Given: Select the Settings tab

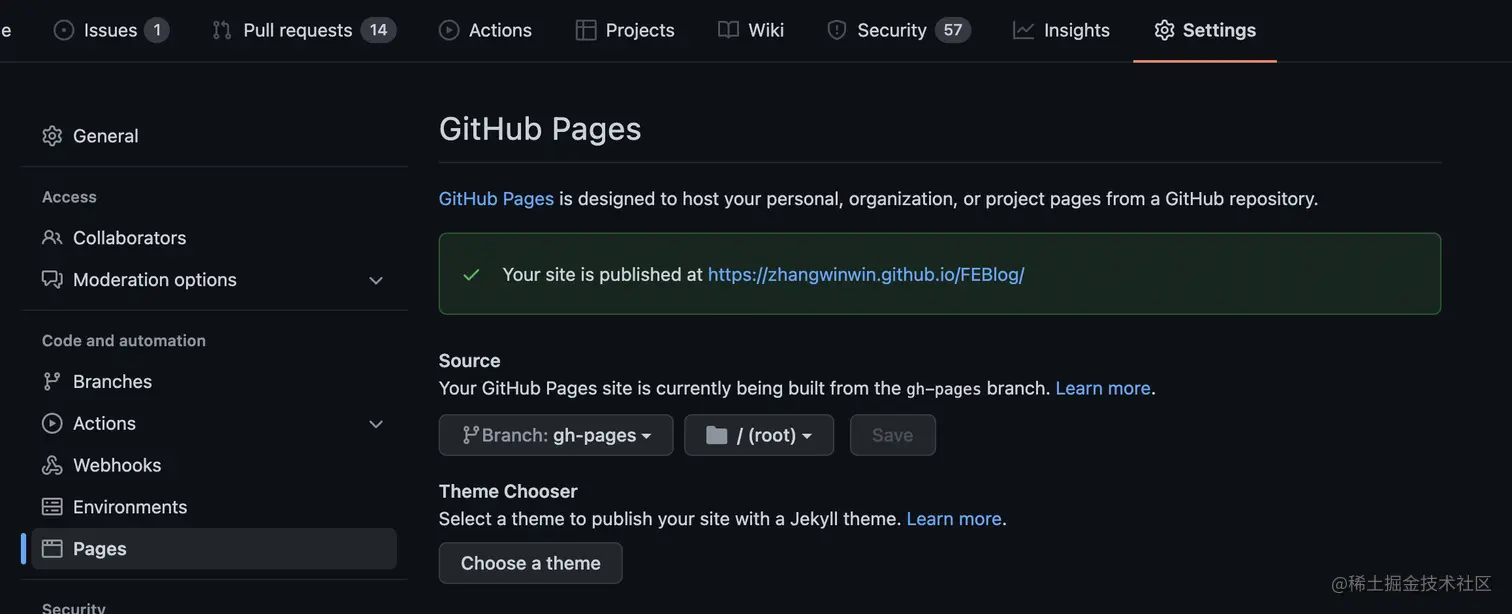Looking at the screenshot, I should [x=1205, y=30].
